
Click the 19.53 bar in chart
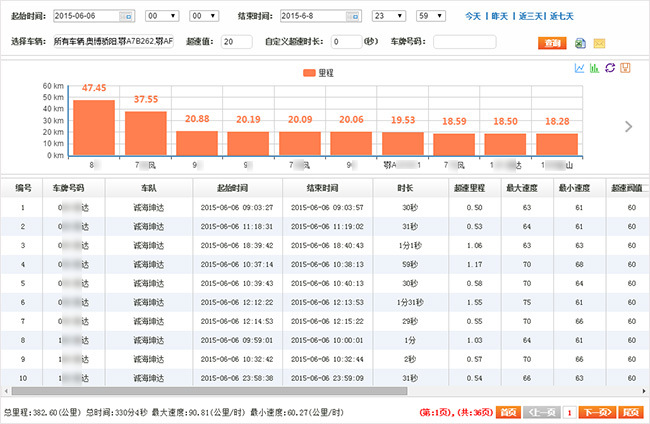pos(403,144)
